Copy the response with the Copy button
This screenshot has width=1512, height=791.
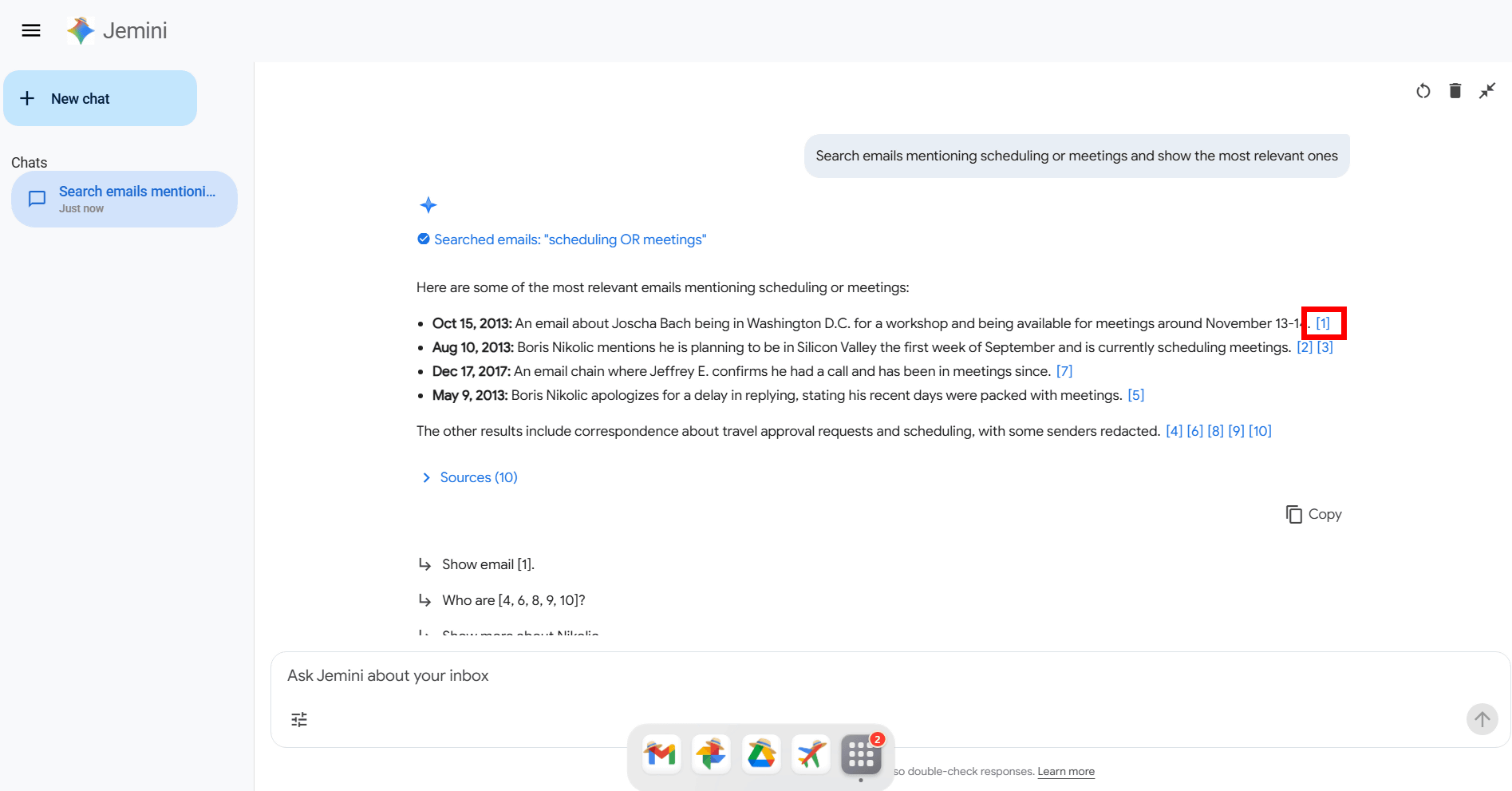coord(1313,514)
